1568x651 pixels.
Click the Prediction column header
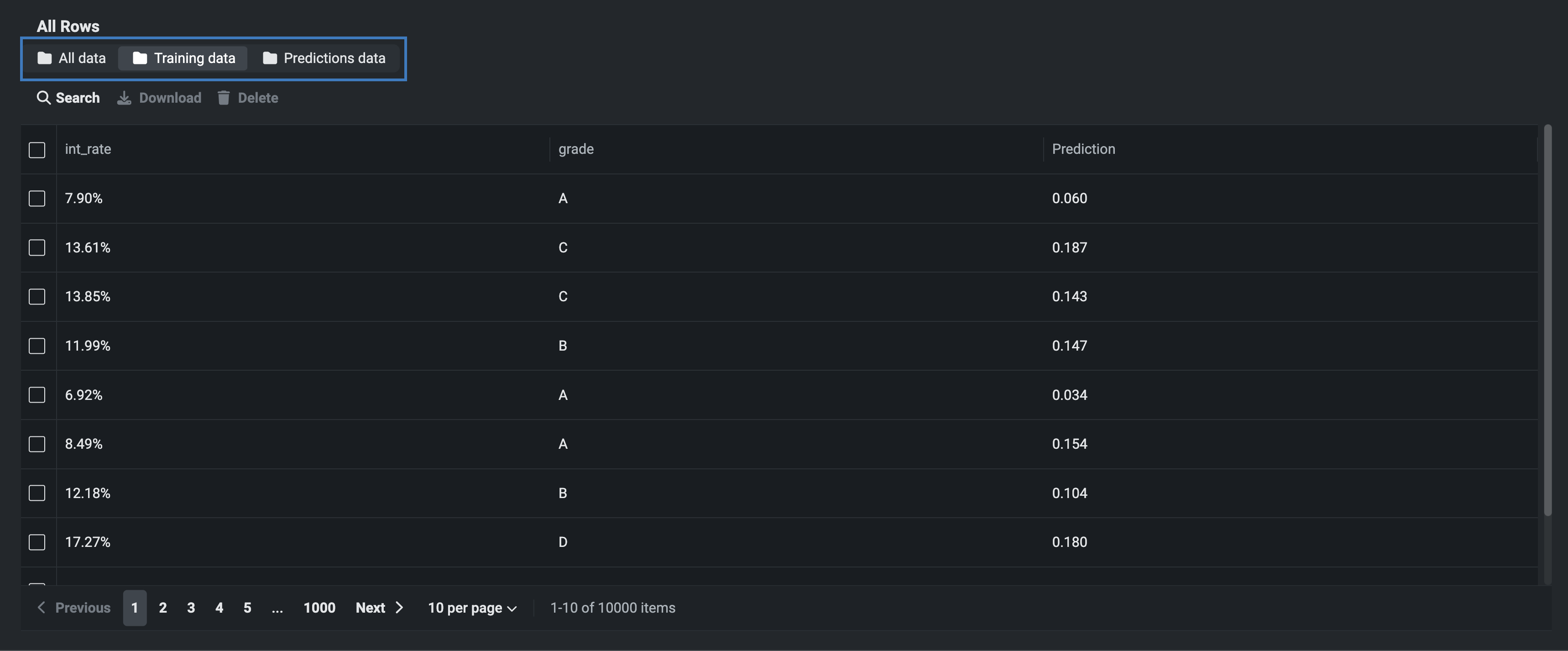pos(1083,149)
